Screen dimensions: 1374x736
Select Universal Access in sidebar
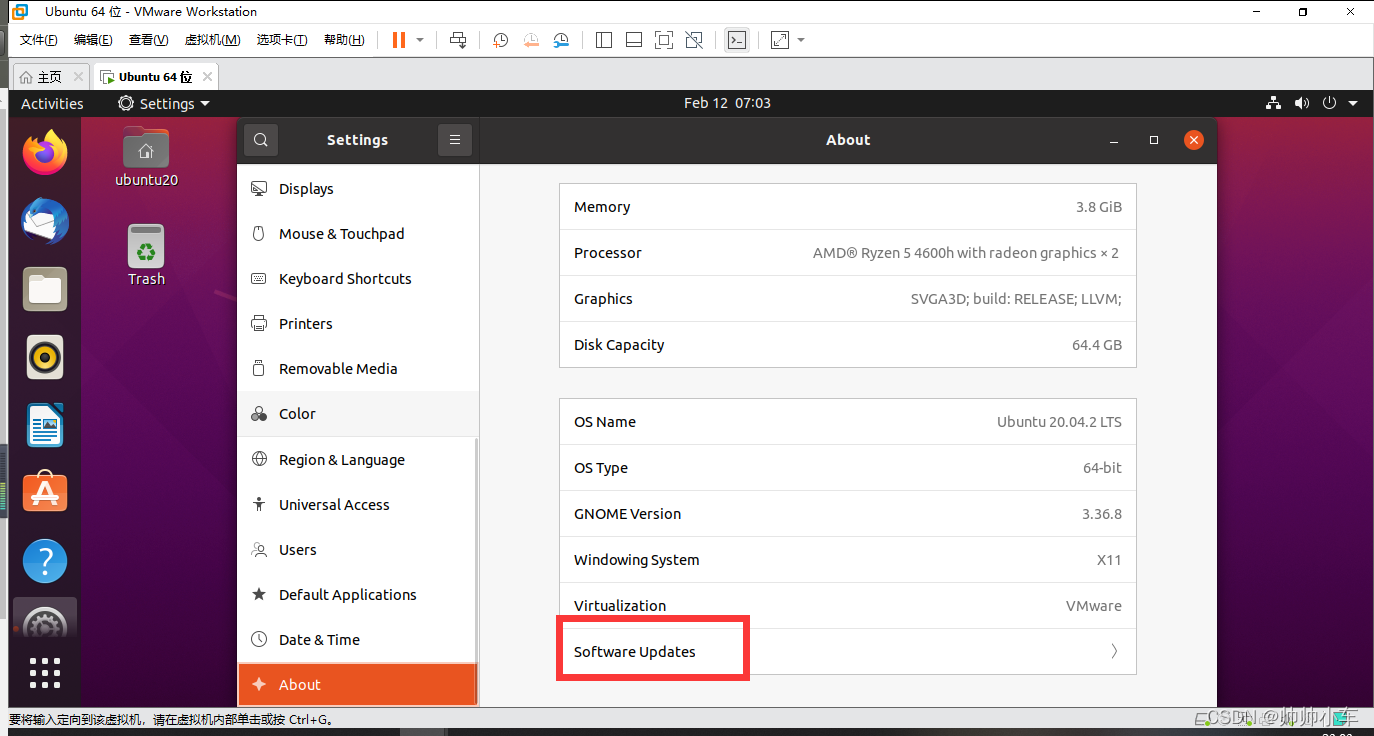(358, 505)
